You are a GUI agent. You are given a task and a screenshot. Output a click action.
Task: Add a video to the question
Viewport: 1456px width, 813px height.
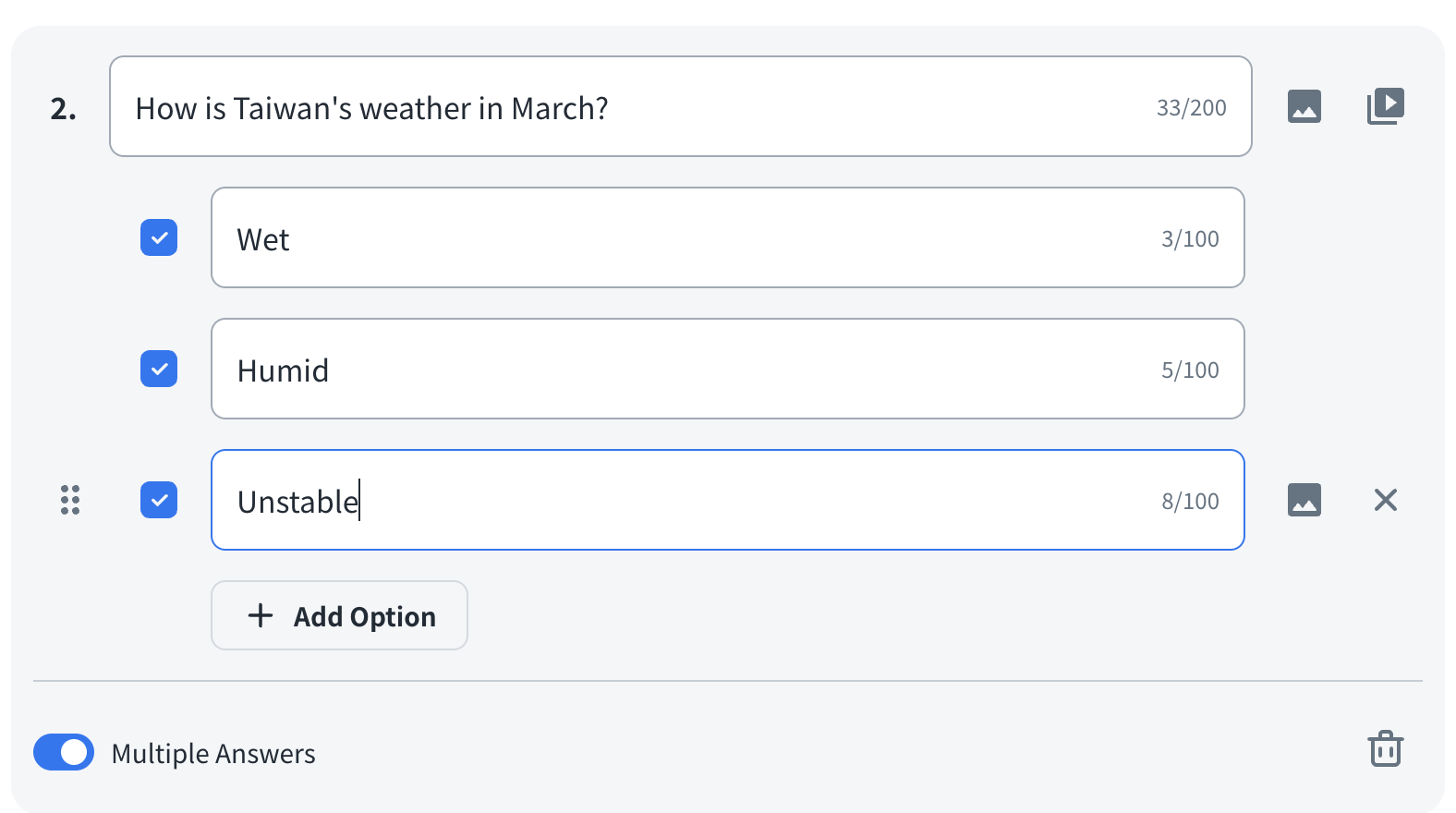(1385, 106)
